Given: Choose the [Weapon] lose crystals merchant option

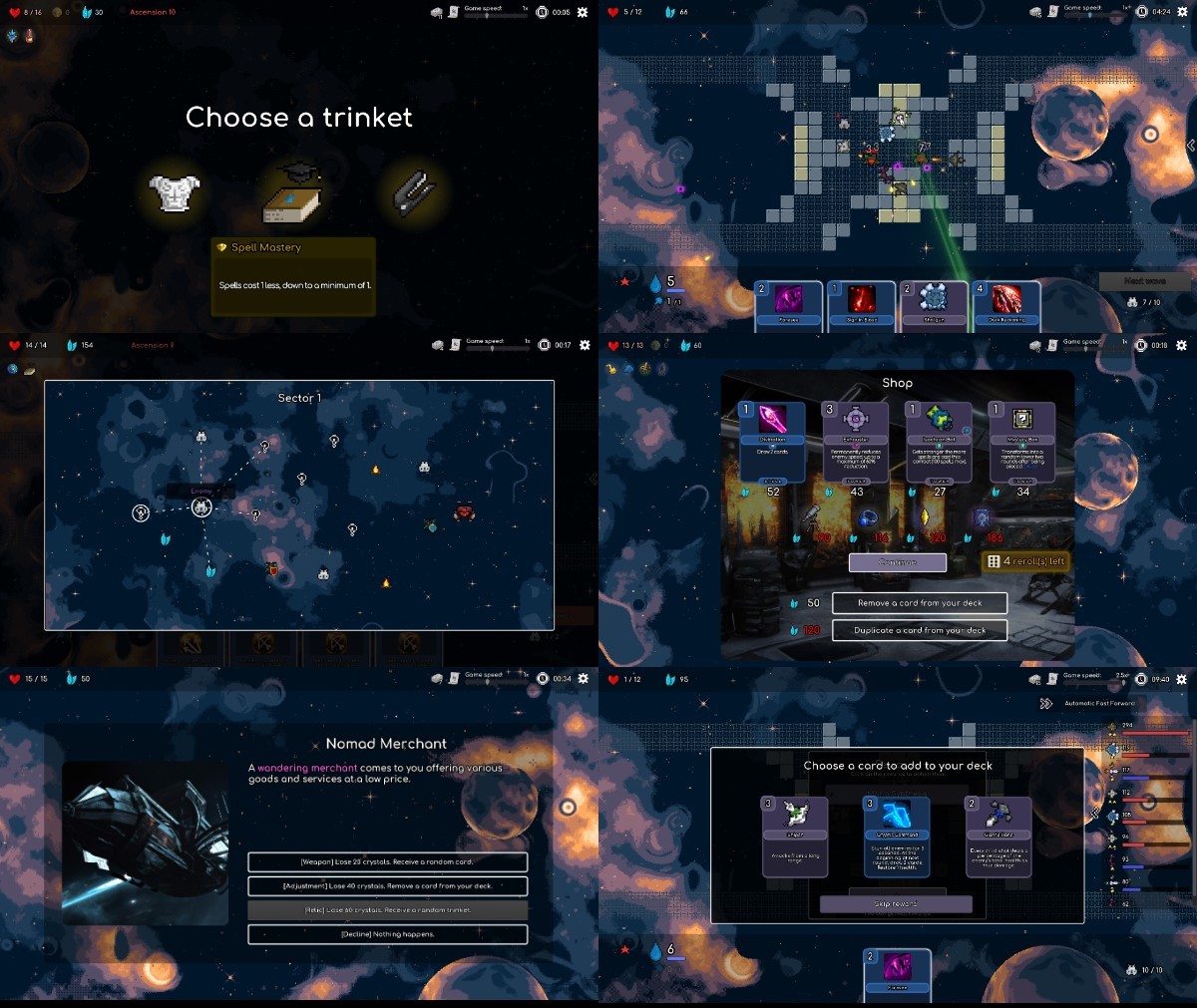Looking at the screenshot, I should 387,861.
